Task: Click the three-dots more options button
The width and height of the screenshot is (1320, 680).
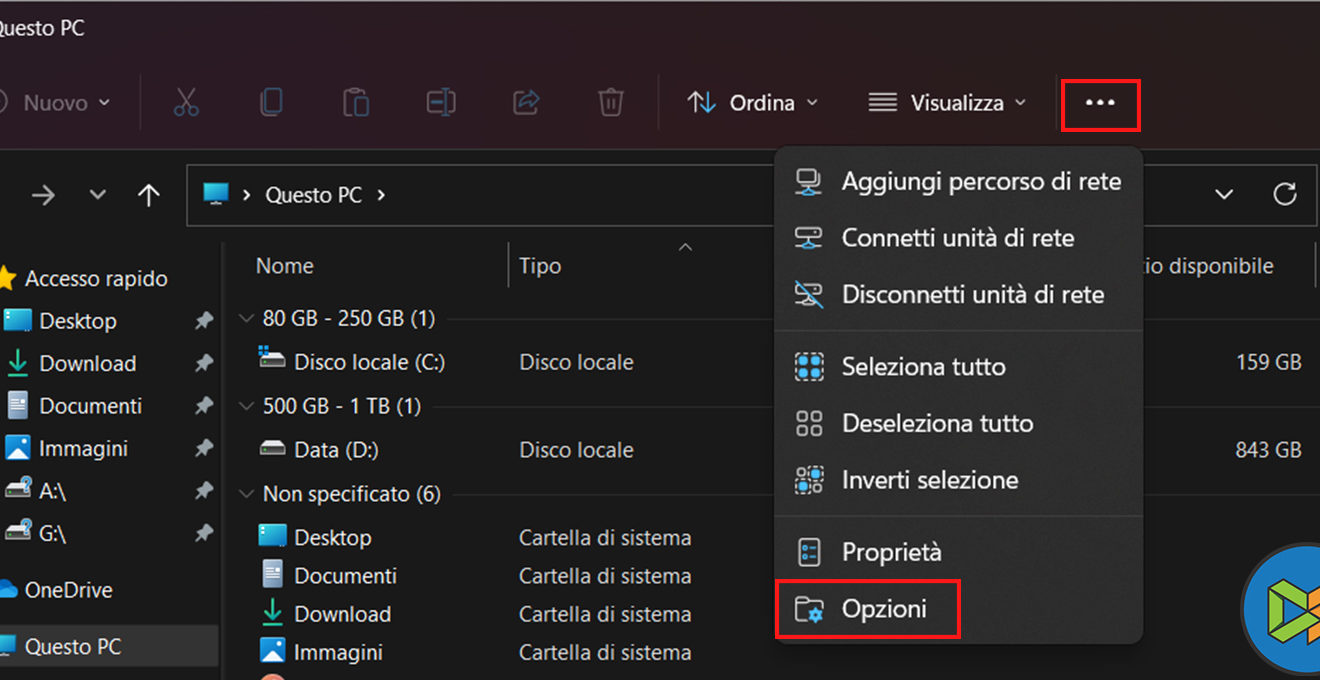Action: coord(1100,103)
